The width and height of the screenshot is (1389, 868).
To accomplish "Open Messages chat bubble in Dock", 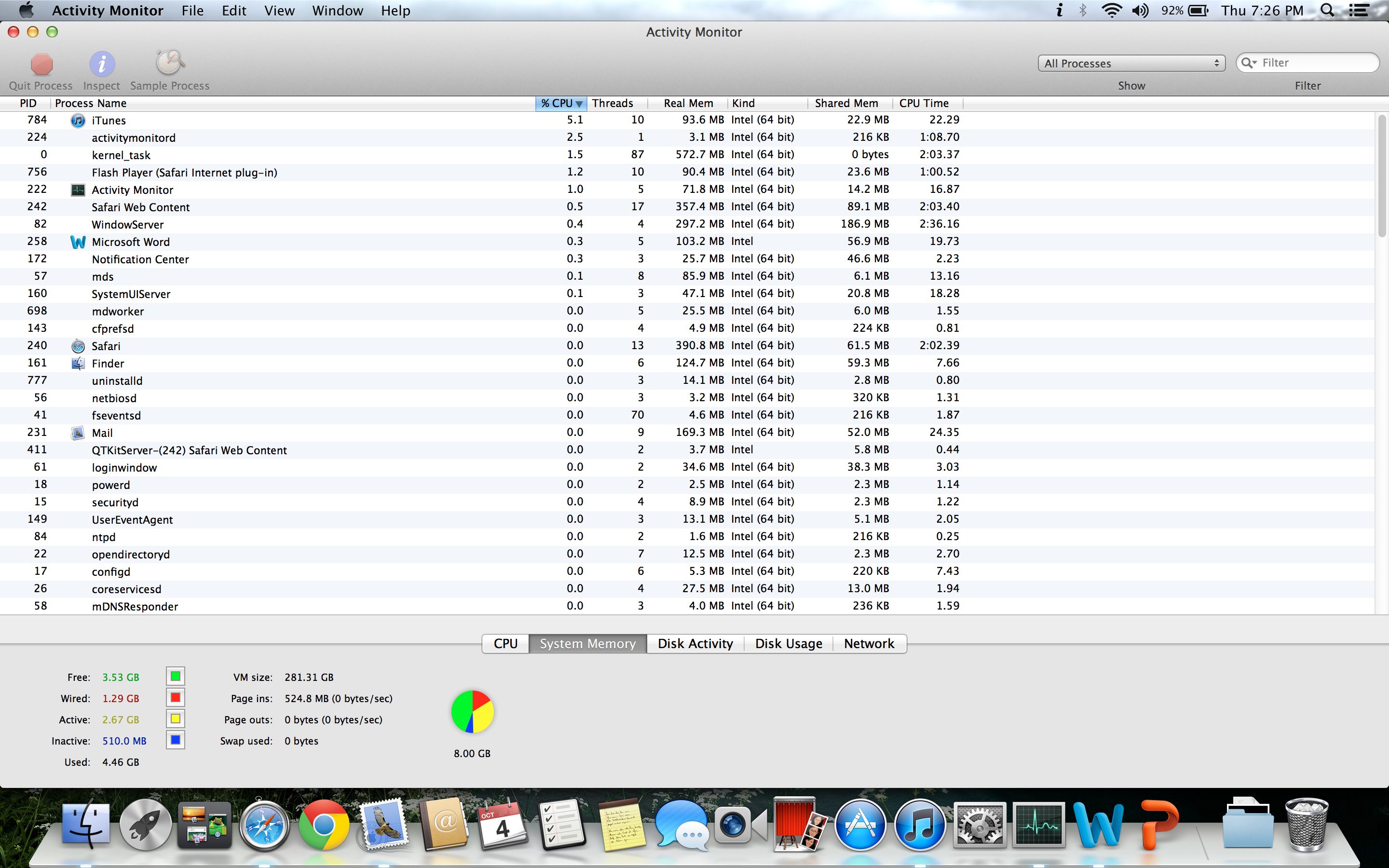I will click(x=681, y=826).
